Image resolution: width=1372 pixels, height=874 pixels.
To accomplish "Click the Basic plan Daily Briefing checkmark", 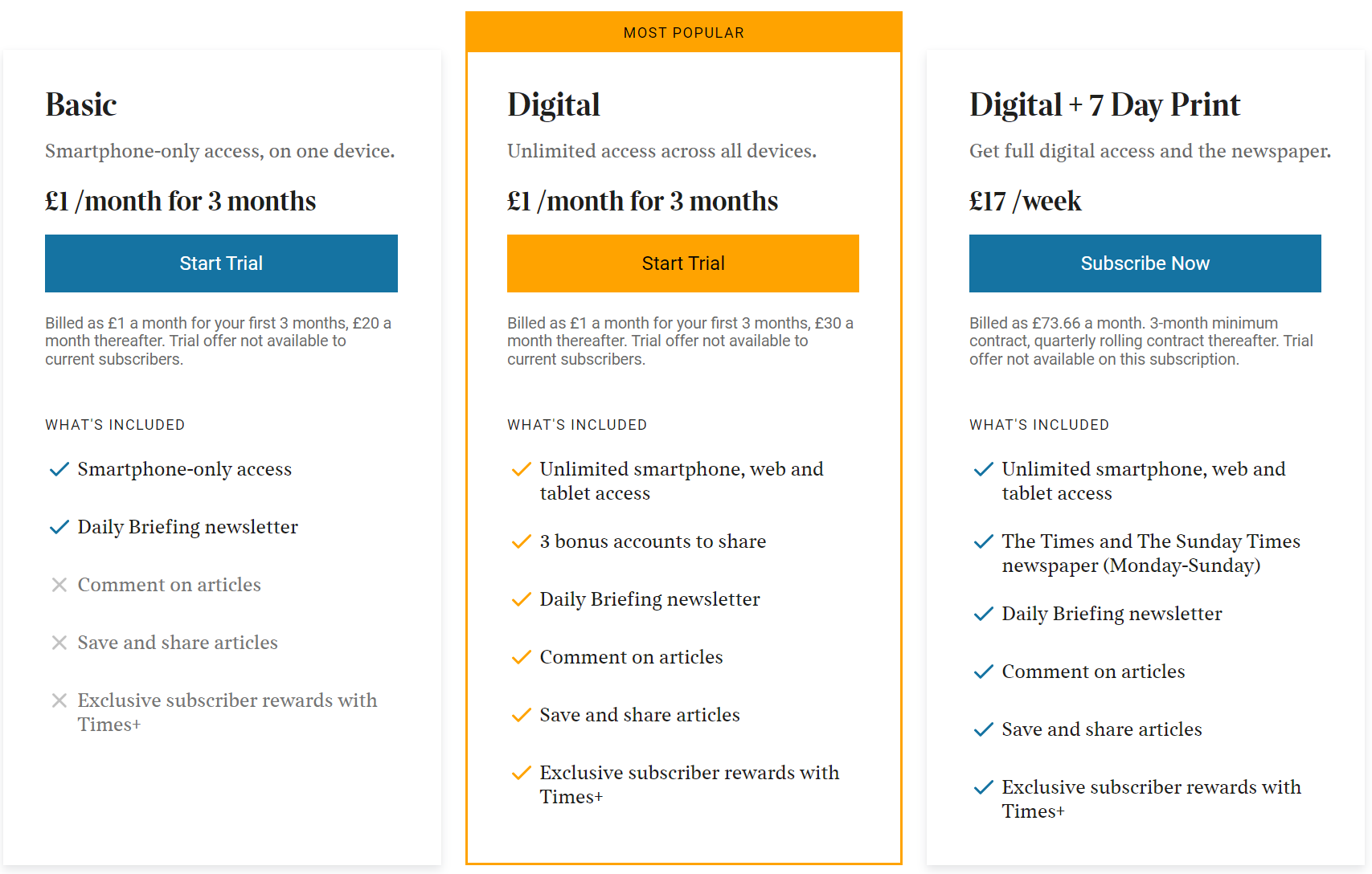I will [x=59, y=527].
